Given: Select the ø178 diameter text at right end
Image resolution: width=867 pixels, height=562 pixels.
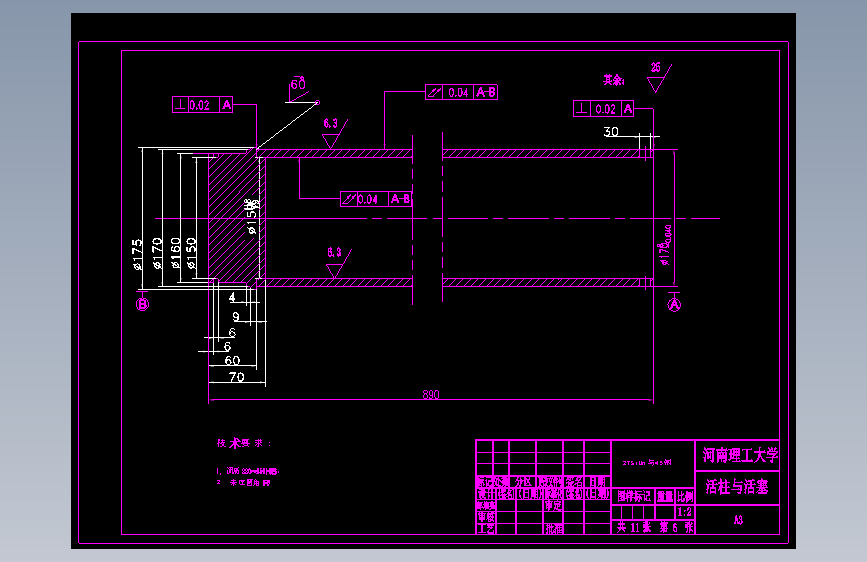Looking at the screenshot, I should 665,246.
